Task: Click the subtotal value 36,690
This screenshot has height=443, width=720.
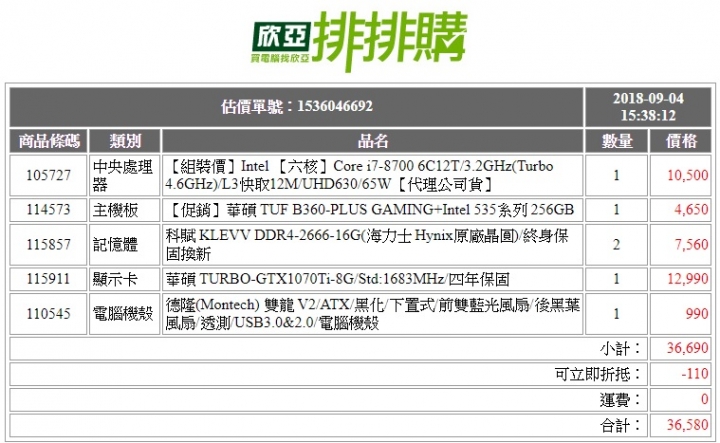Action: click(687, 348)
